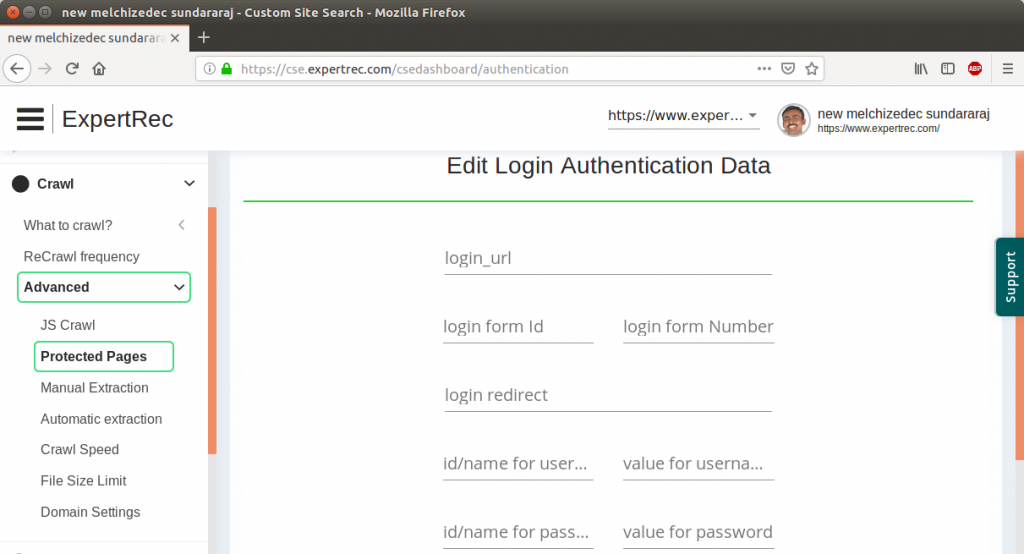Bookmark this page with the star icon

pyautogui.click(x=812, y=69)
